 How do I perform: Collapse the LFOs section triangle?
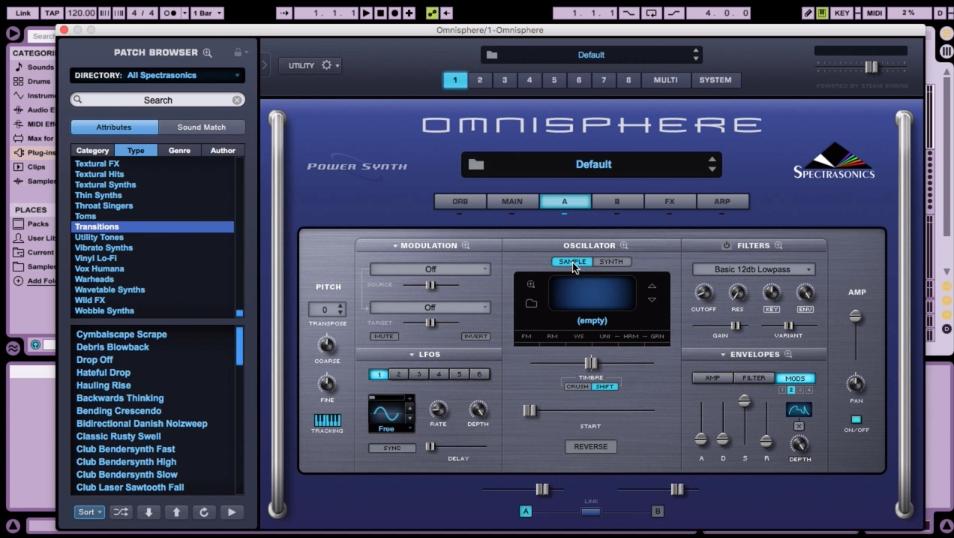tap(412, 354)
